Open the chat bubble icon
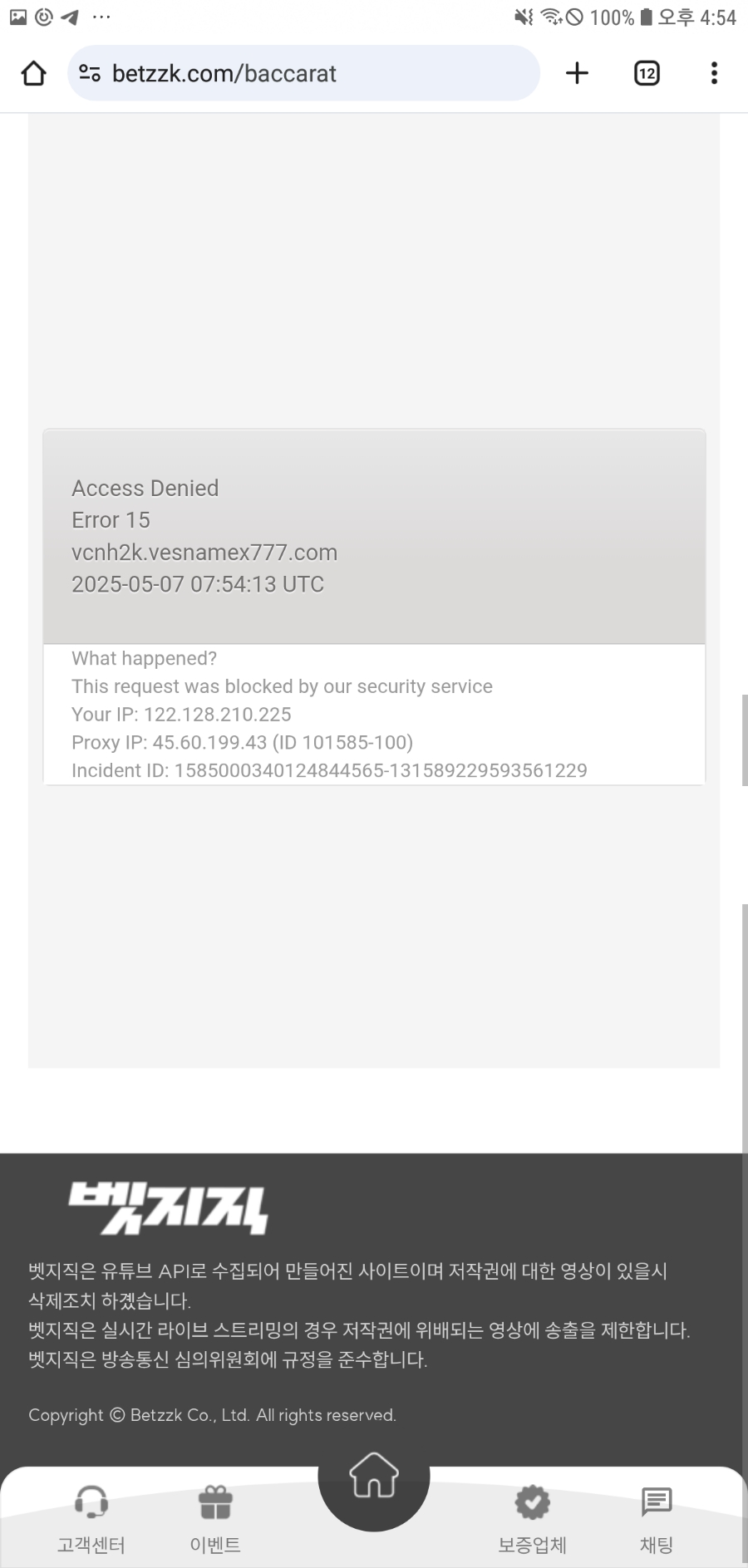Image resolution: width=748 pixels, height=1568 pixels. tap(657, 1502)
